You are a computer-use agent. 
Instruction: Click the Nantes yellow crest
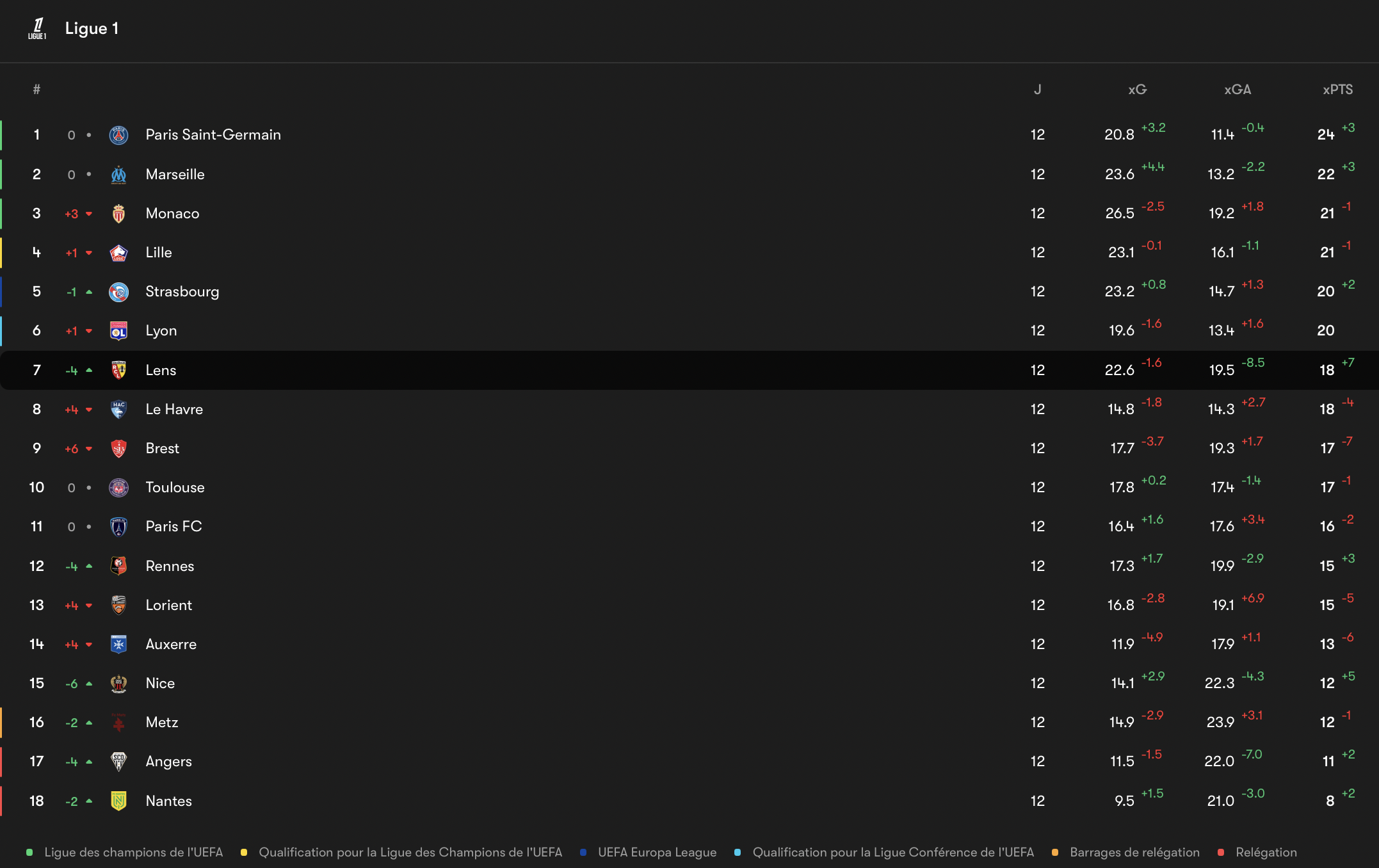(118, 801)
